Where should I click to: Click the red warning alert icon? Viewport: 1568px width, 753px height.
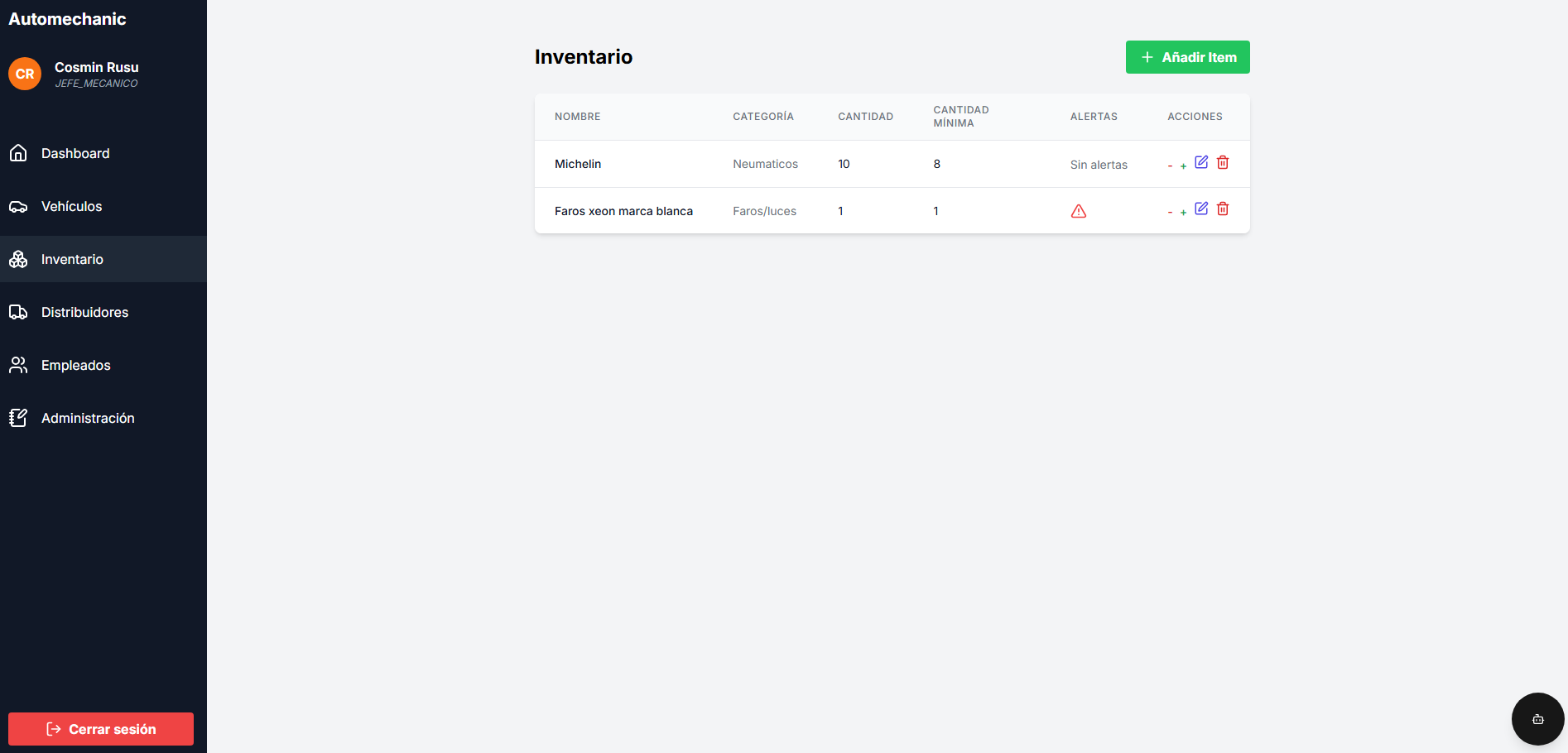1078,211
